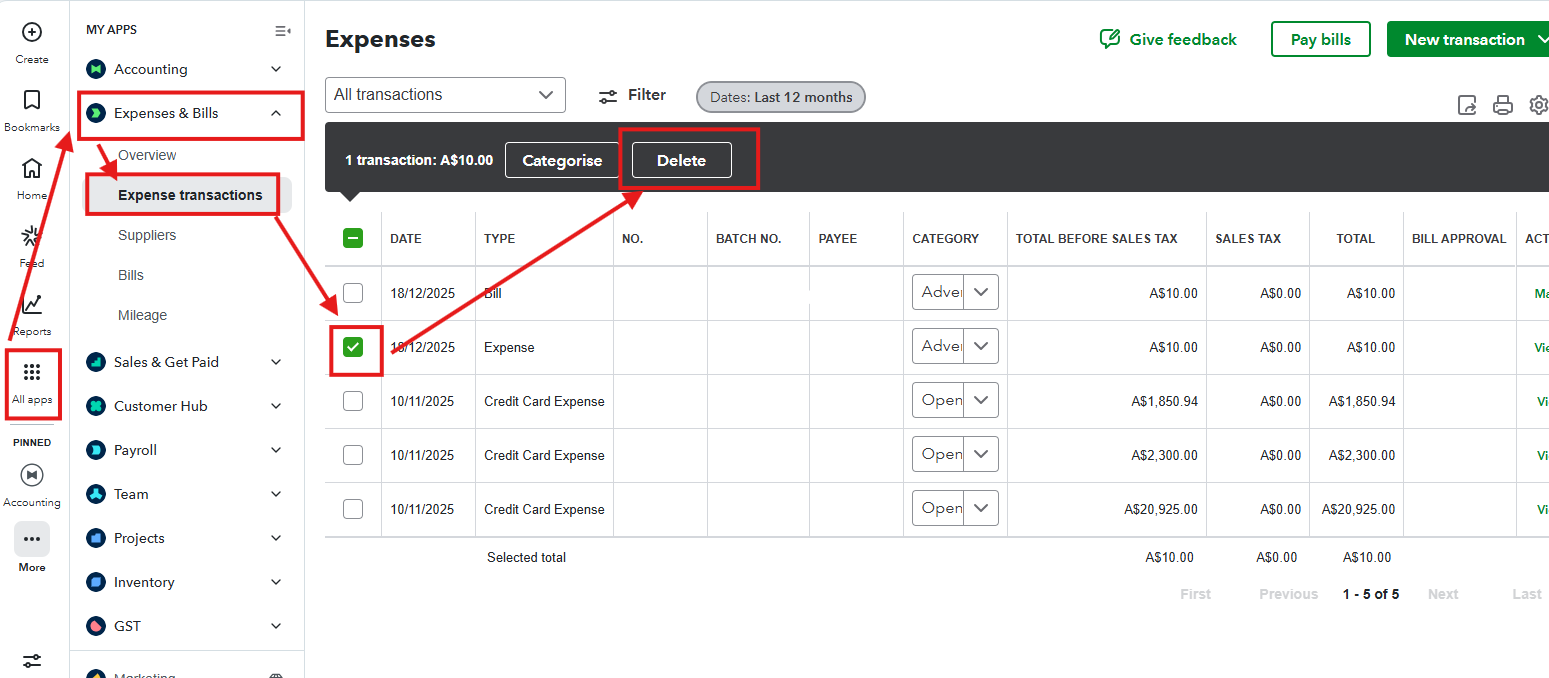
Task: Click the TYPE column header
Action: [x=500, y=238]
